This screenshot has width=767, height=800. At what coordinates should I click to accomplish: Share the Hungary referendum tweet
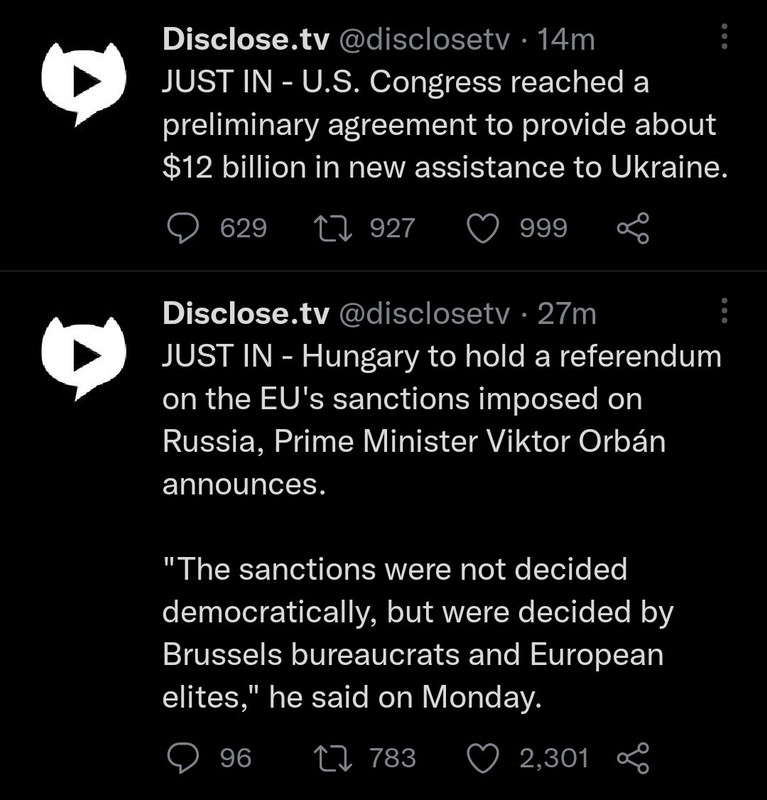(633, 758)
